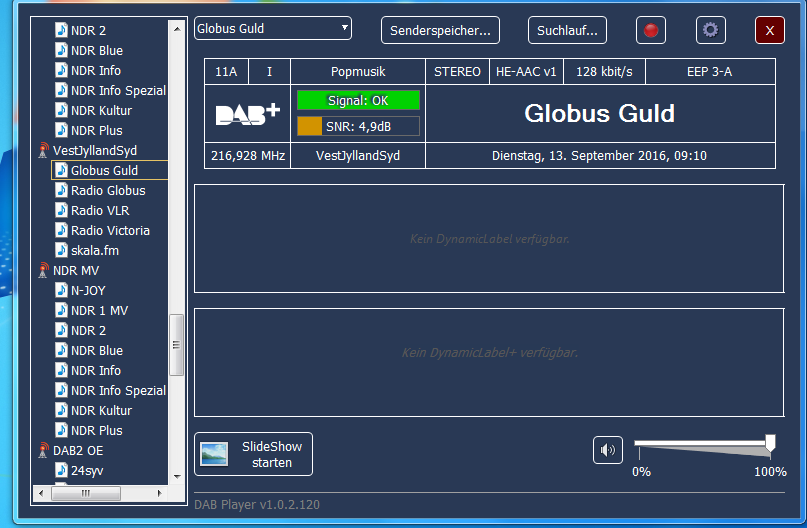Click the red record button icon
This screenshot has width=807, height=528.
tap(651, 30)
